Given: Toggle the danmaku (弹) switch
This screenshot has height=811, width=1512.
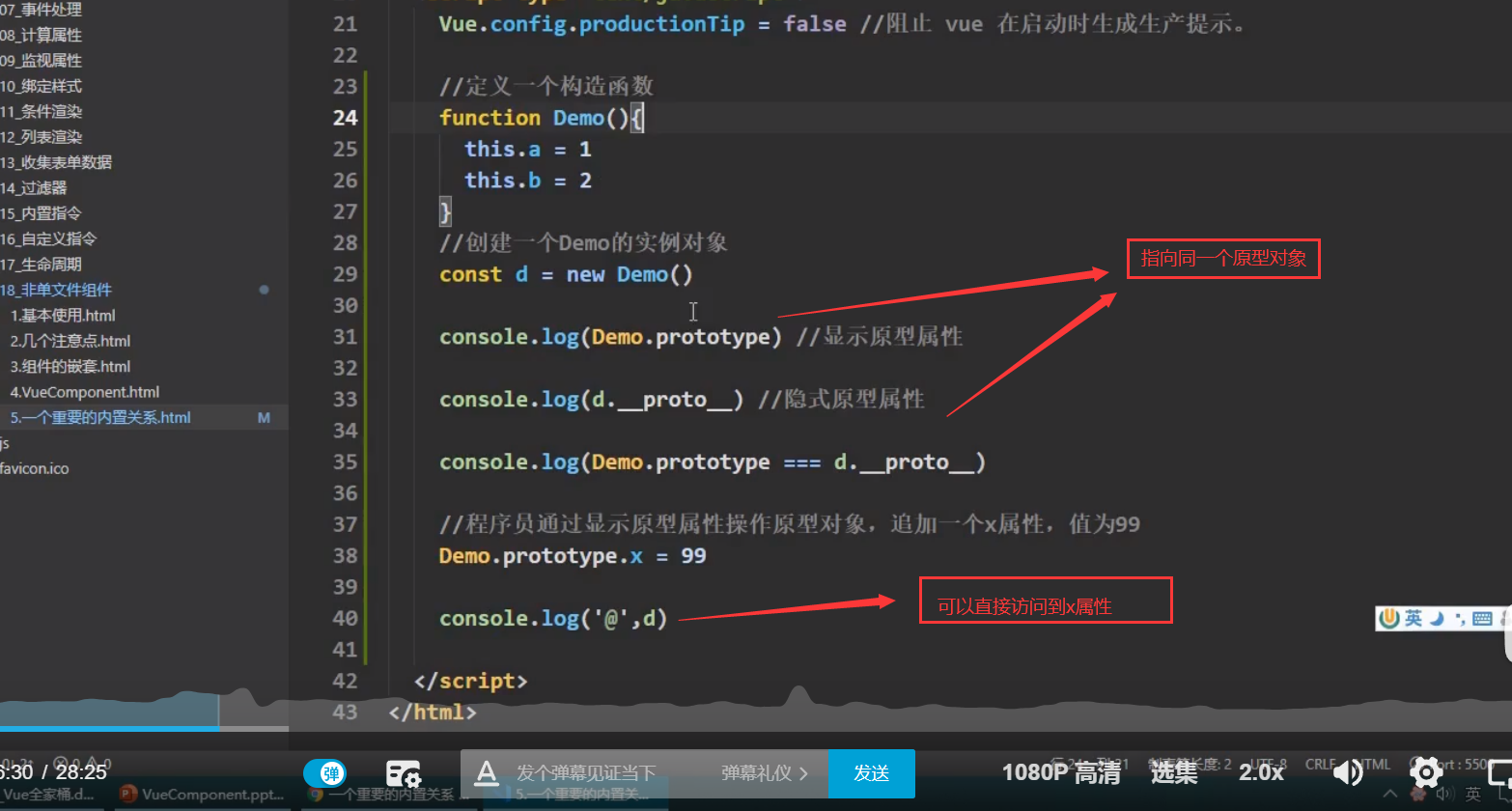Looking at the screenshot, I should click(x=325, y=773).
